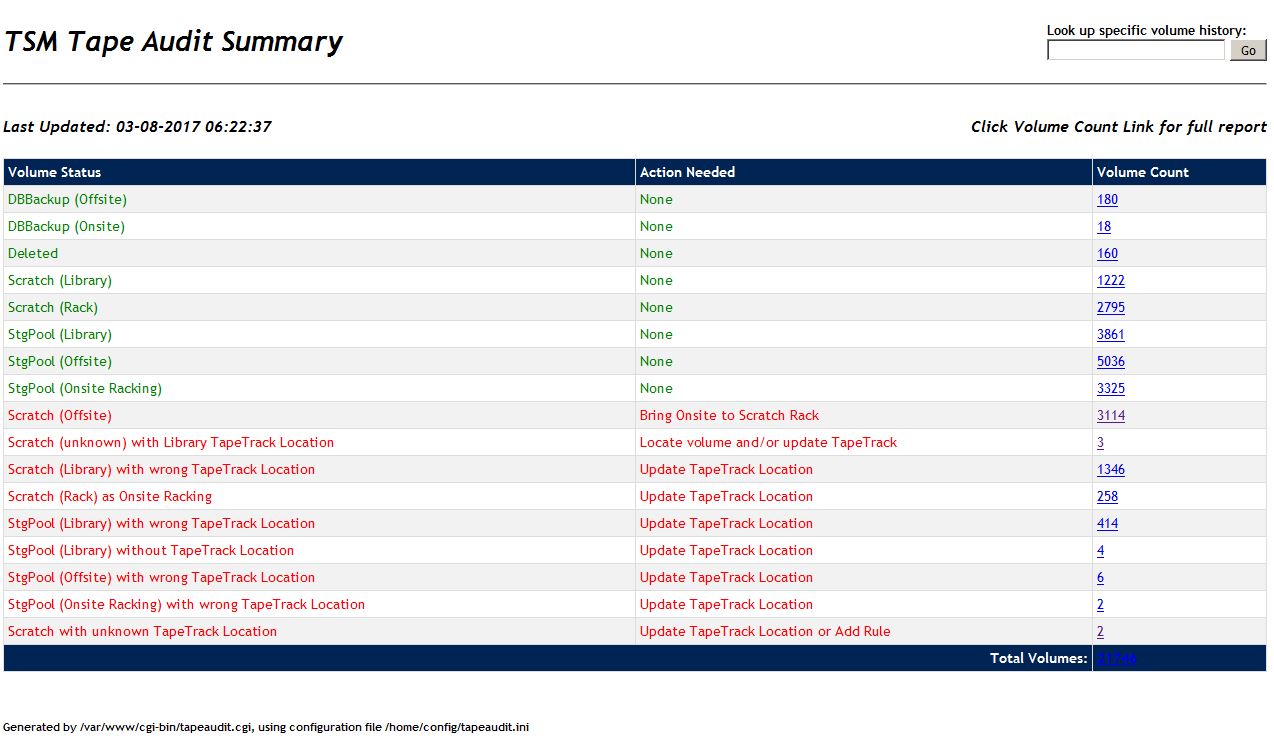Click 'Look up specific volume history:' label
Viewport: 1274px width, 740px height.
pyautogui.click(x=1146, y=30)
